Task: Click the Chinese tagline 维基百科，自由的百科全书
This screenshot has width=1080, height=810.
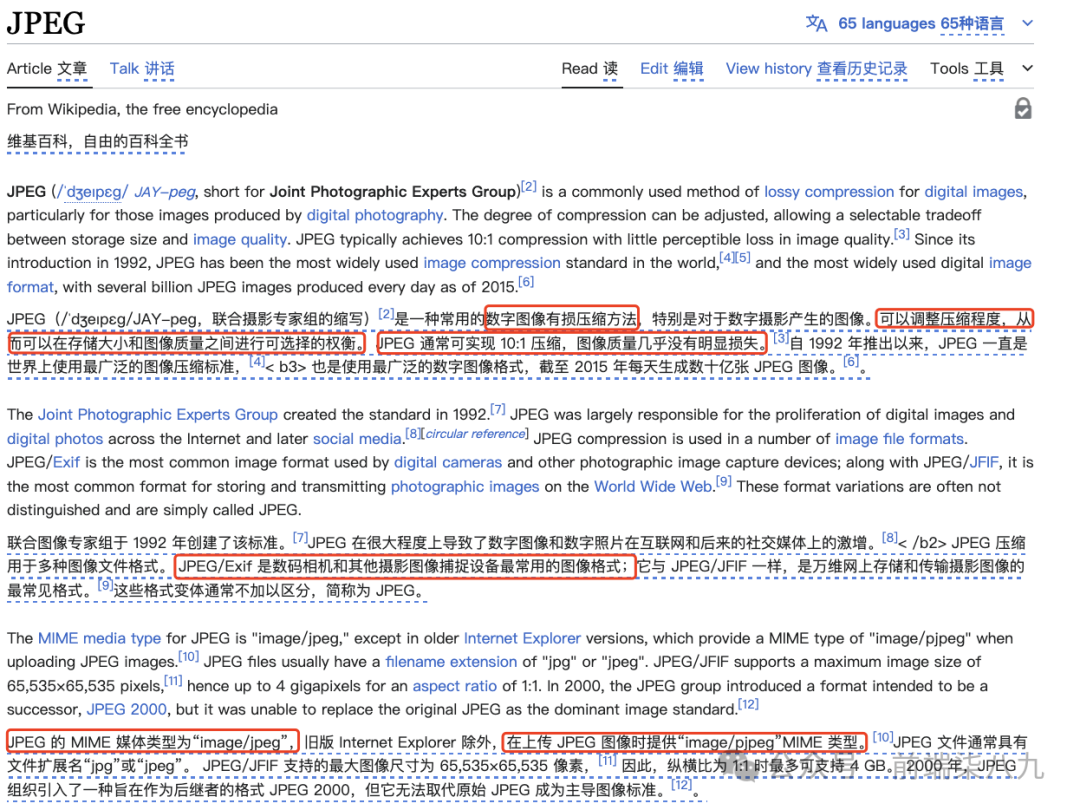Action: pos(97,141)
